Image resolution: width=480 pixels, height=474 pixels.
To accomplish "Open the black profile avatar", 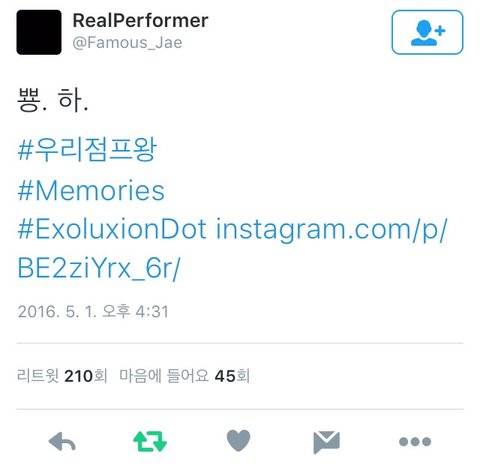I will pyautogui.click(x=39, y=32).
